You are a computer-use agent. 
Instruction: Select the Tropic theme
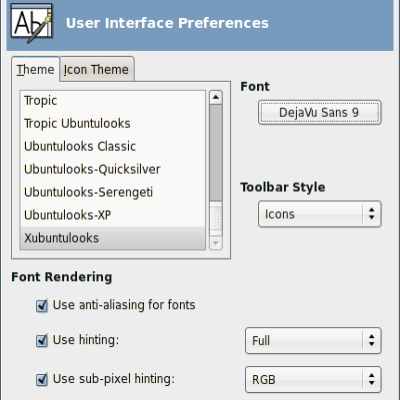tap(113, 101)
